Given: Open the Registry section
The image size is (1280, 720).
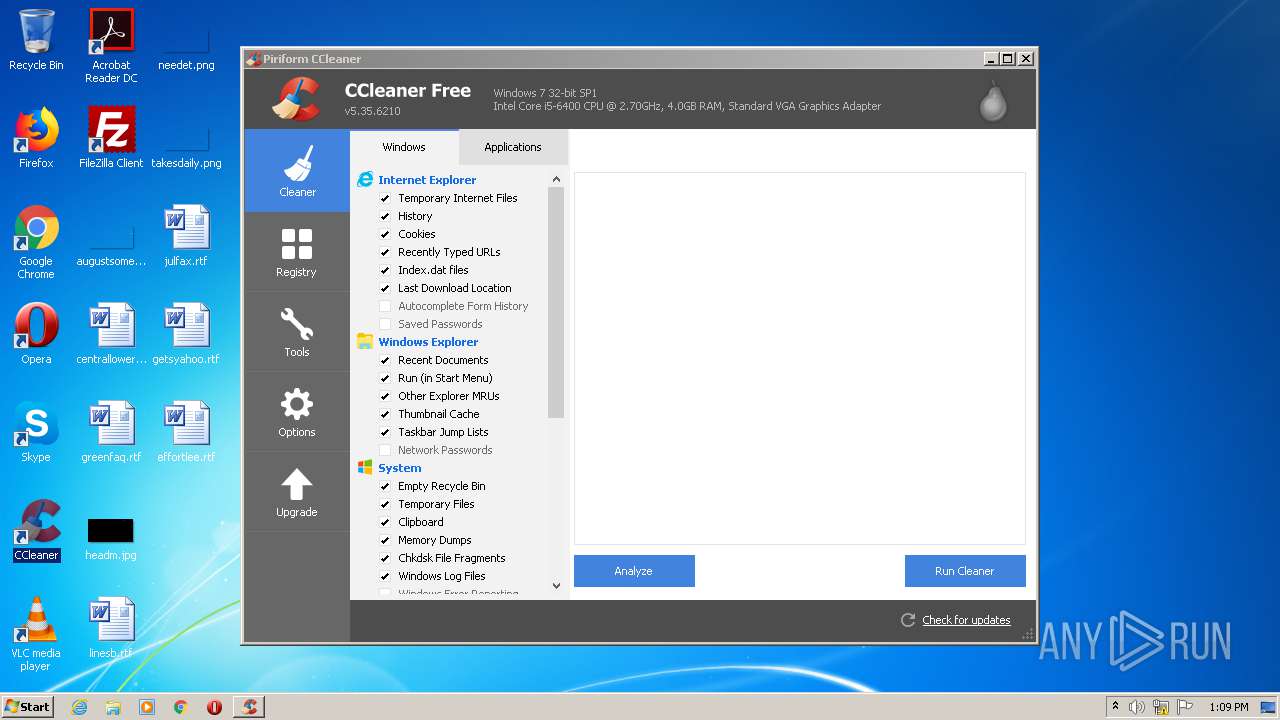Looking at the screenshot, I should pyautogui.click(x=297, y=251).
